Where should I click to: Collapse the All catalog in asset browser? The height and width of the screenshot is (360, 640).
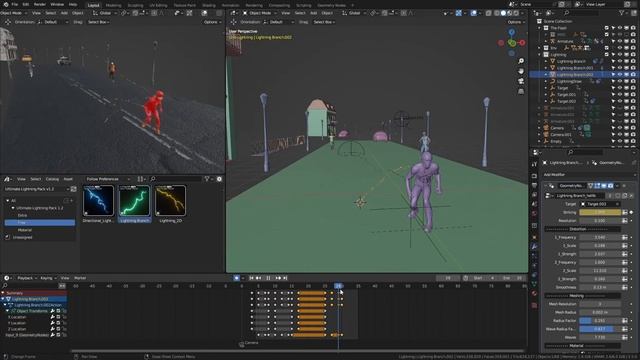(x=7, y=200)
